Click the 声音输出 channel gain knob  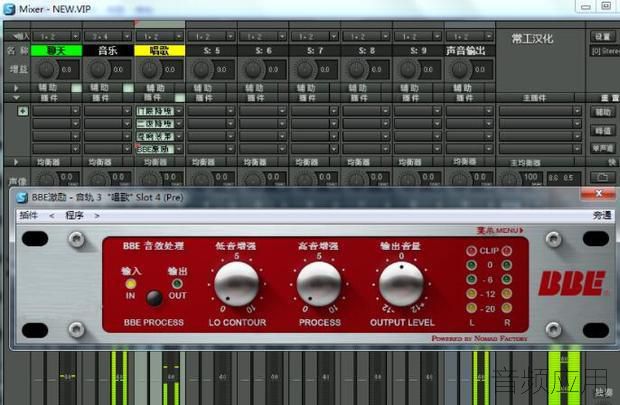point(460,69)
